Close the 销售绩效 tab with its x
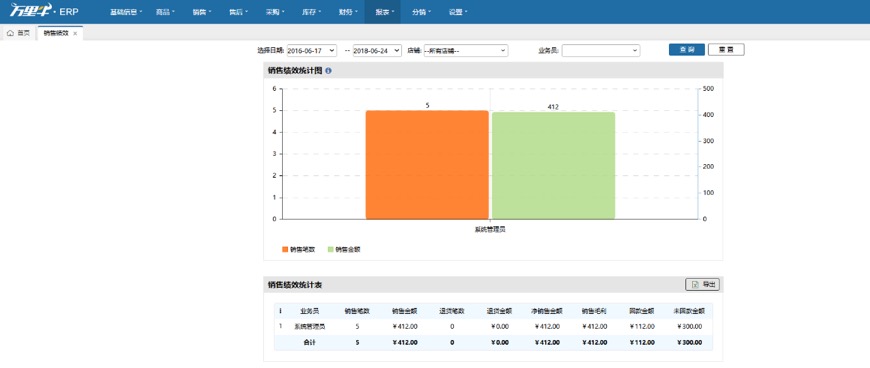Image resolution: width=870 pixels, height=368 pixels. (75, 33)
